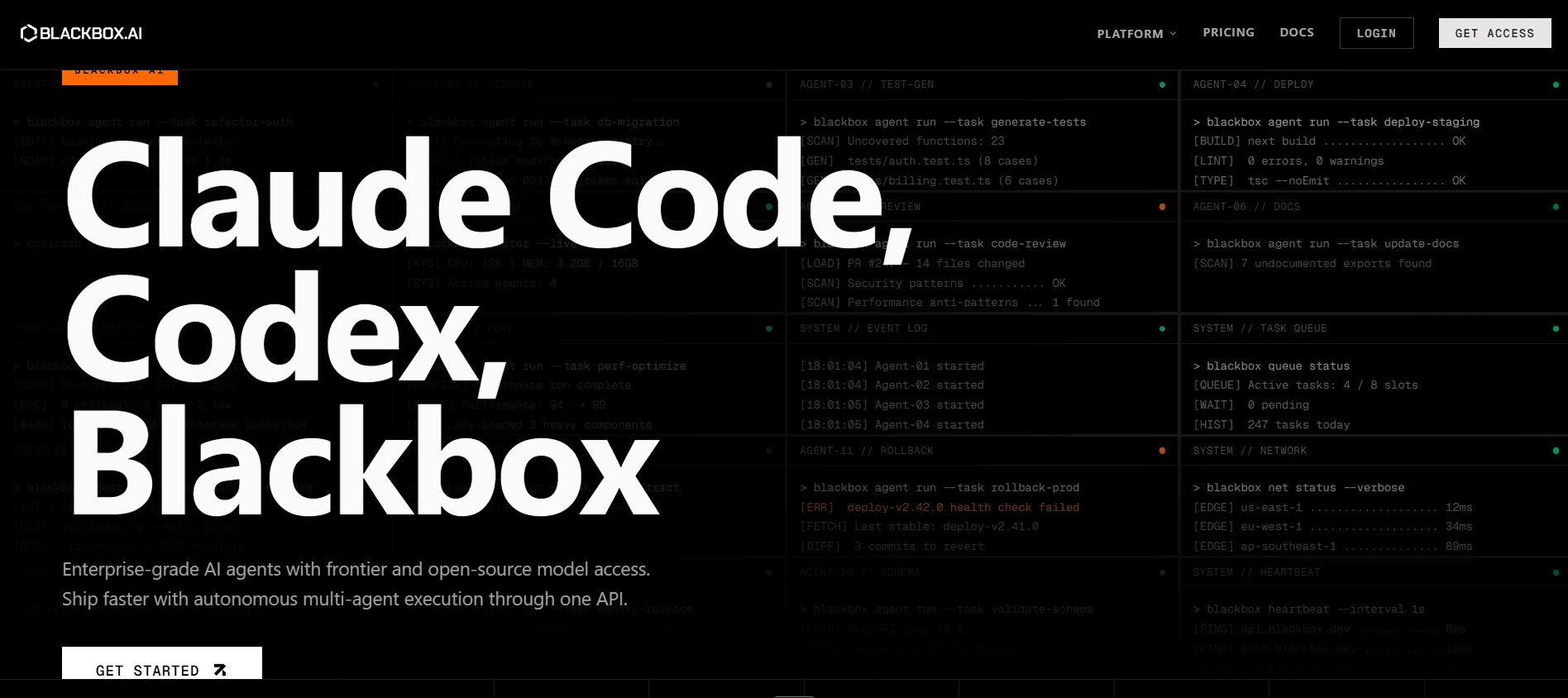Click the ap-southeast-1 89ms edge line
This screenshot has width=1568, height=698.
[1332, 547]
